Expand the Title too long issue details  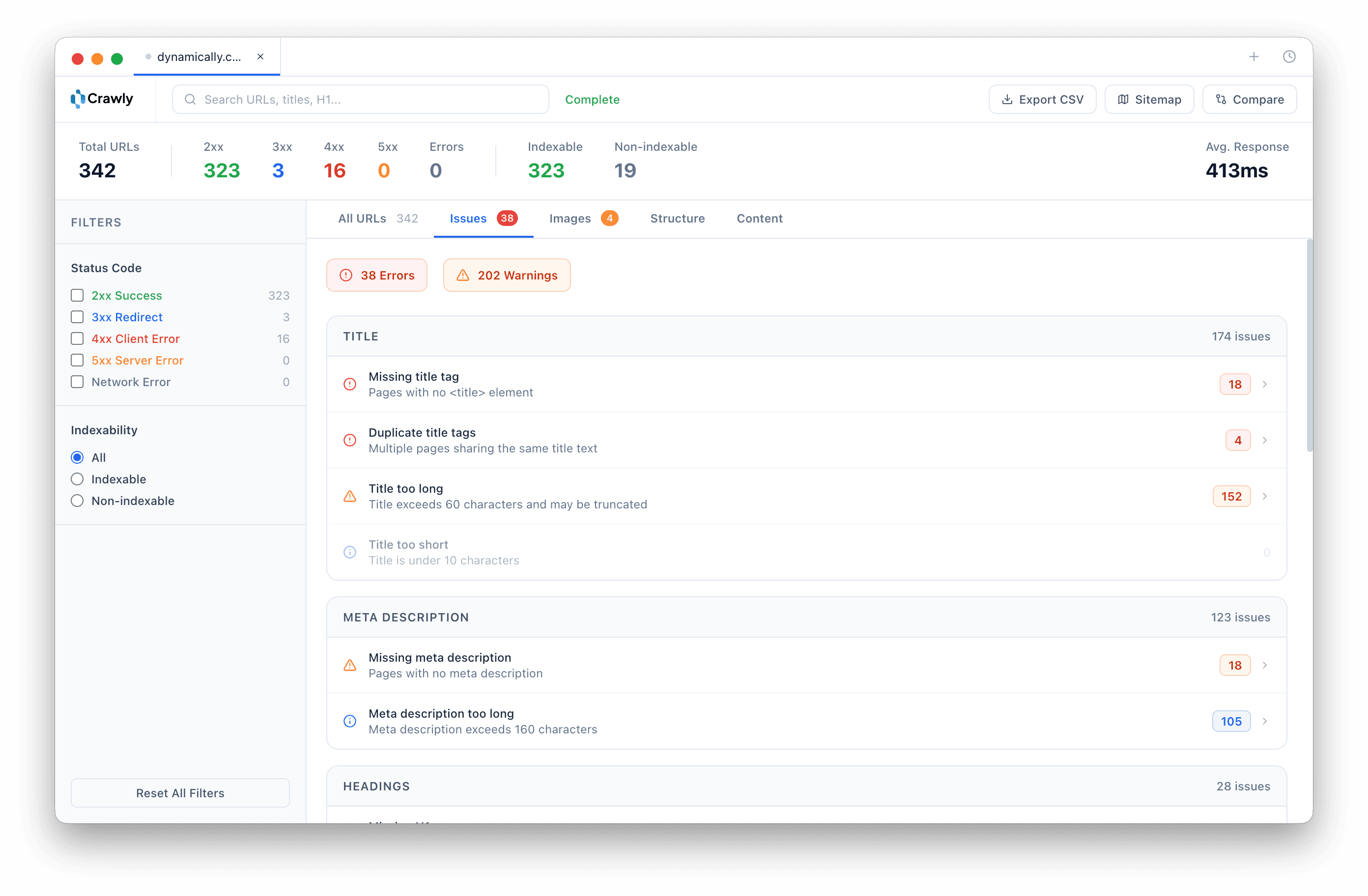[x=1266, y=496]
